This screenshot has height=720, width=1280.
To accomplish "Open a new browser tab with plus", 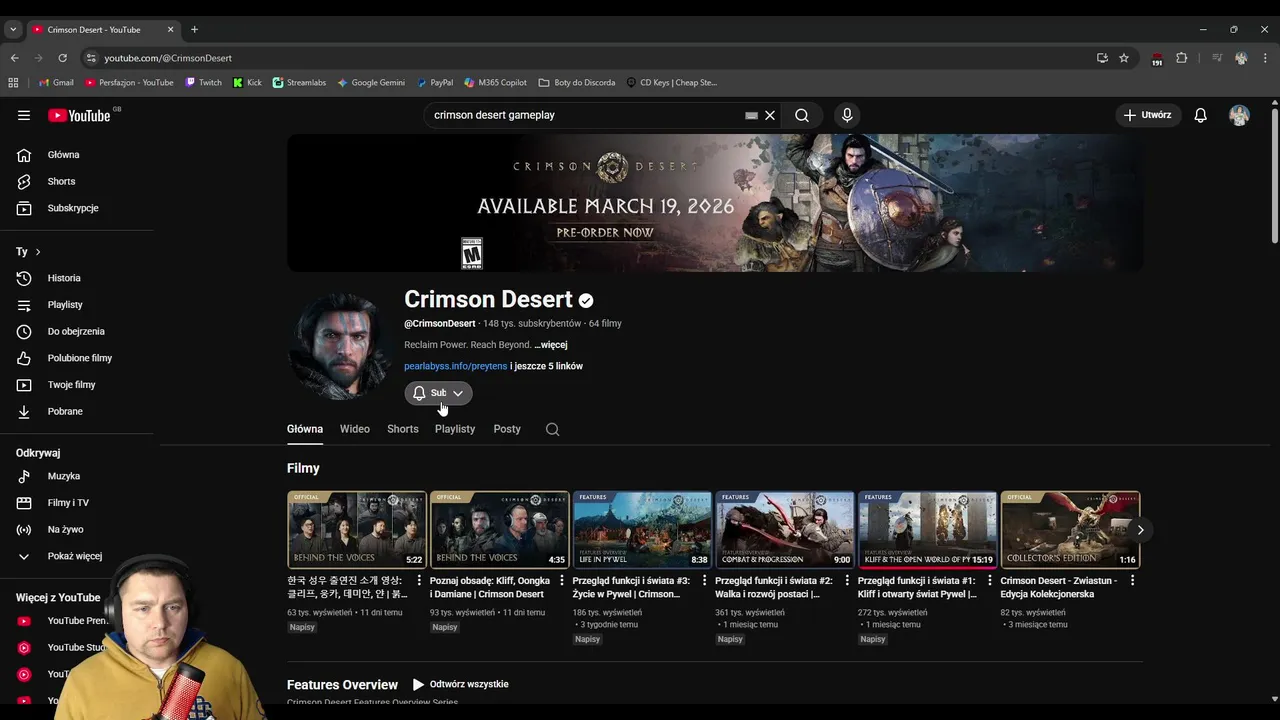I will 194,30.
